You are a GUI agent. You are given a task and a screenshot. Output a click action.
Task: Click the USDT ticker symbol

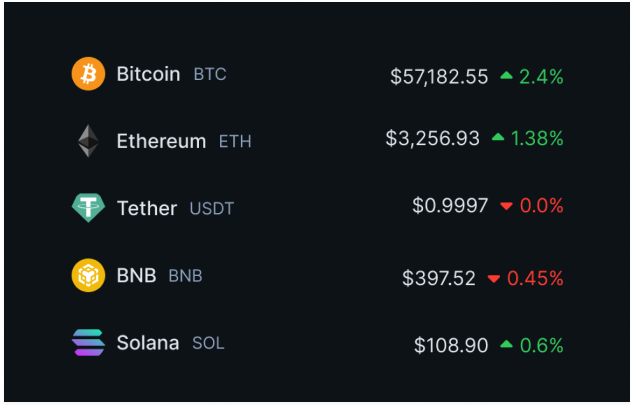click(212, 209)
